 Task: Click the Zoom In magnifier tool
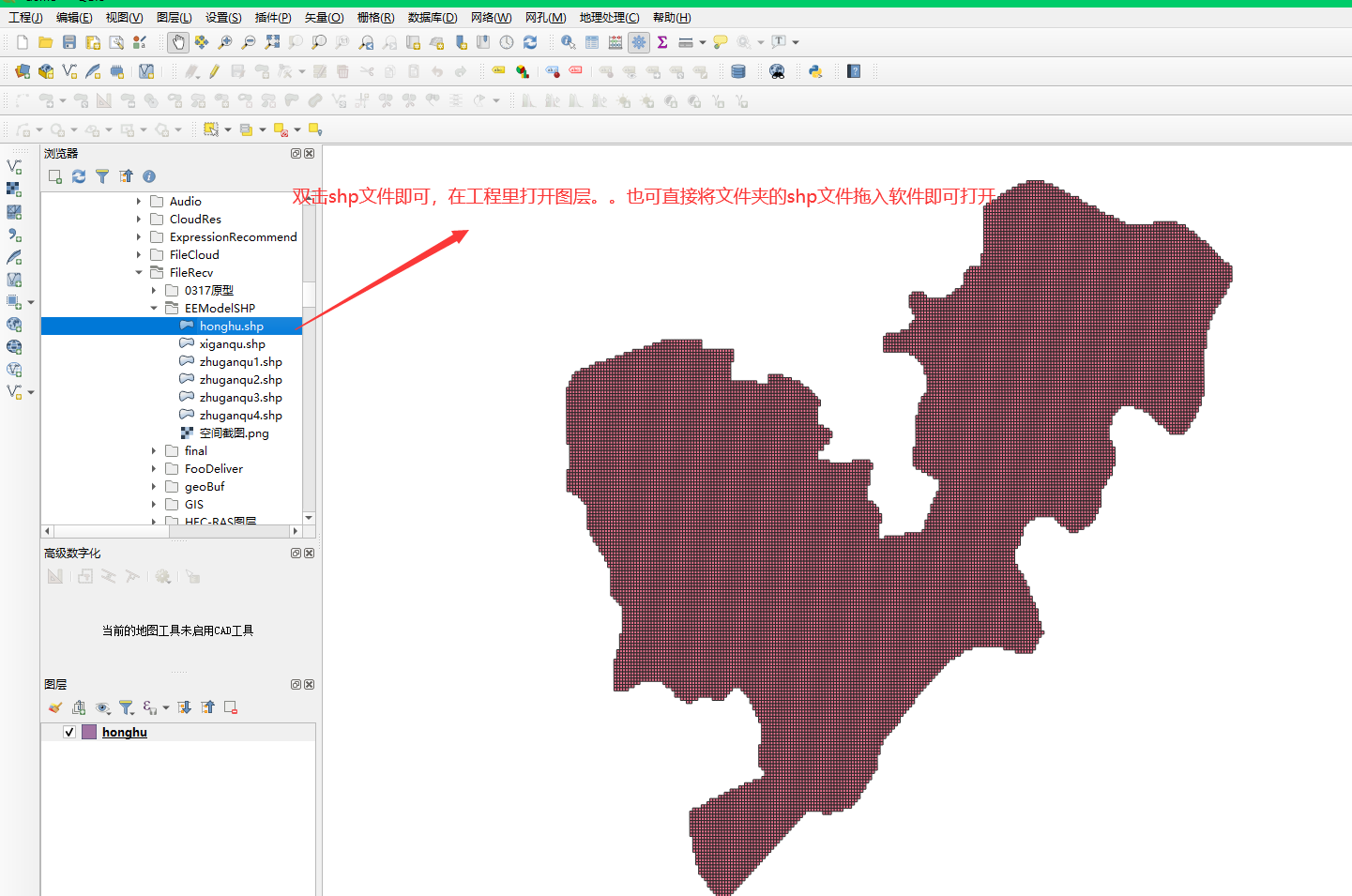225,42
